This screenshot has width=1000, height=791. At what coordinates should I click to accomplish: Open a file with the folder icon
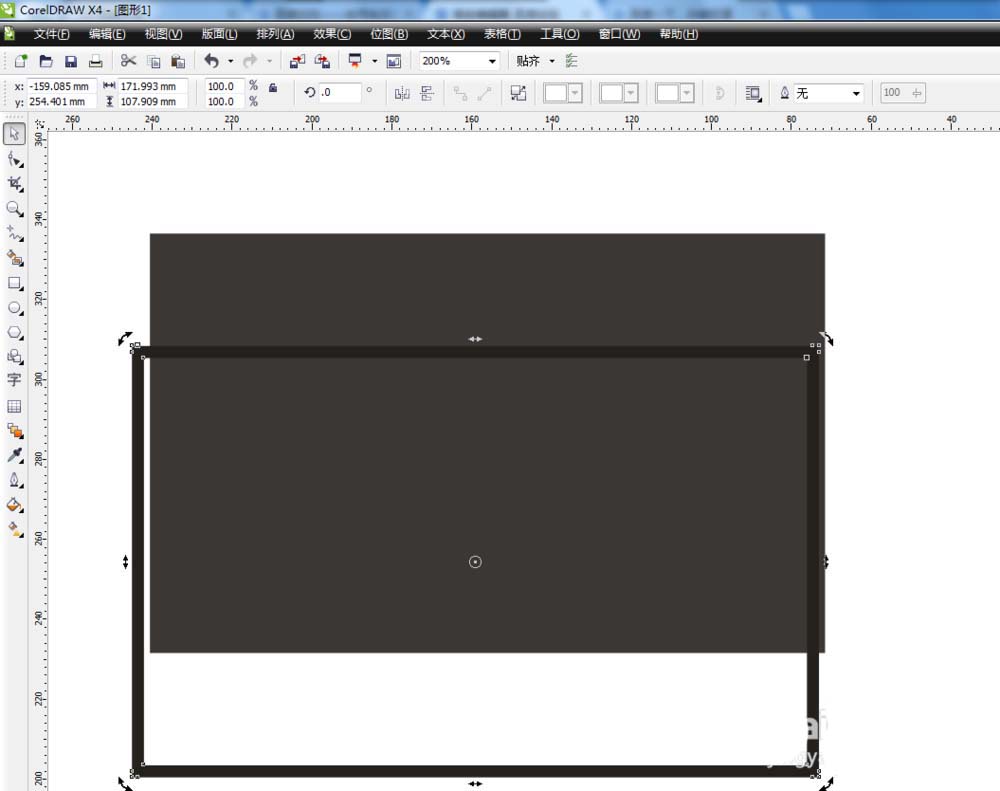[46, 61]
